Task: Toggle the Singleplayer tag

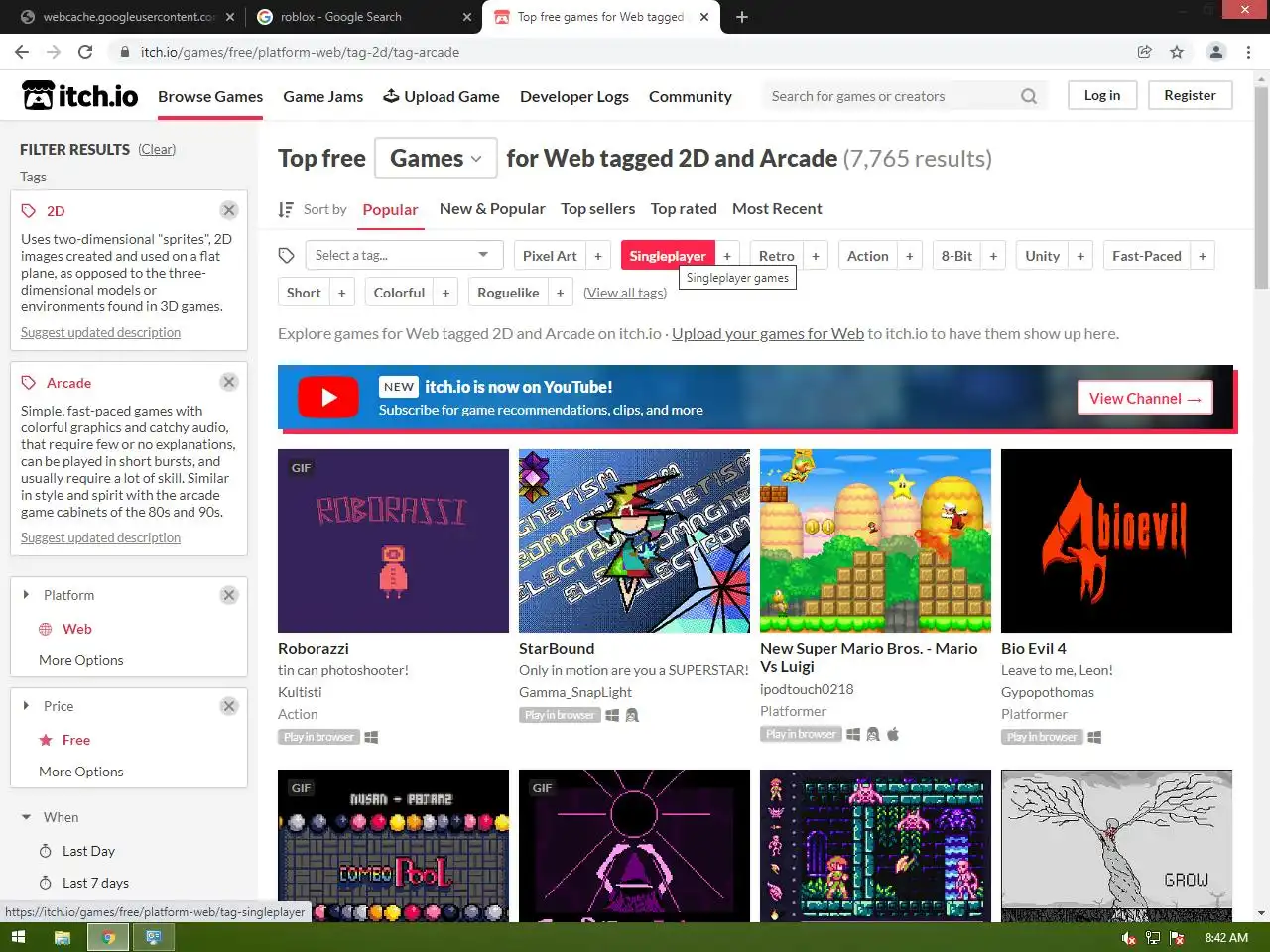Action: [x=668, y=256]
